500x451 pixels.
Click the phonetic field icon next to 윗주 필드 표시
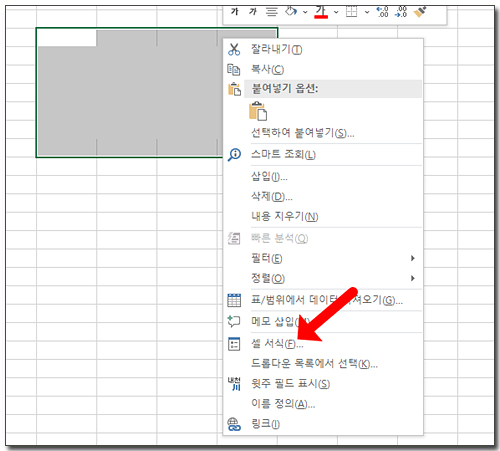(x=234, y=384)
